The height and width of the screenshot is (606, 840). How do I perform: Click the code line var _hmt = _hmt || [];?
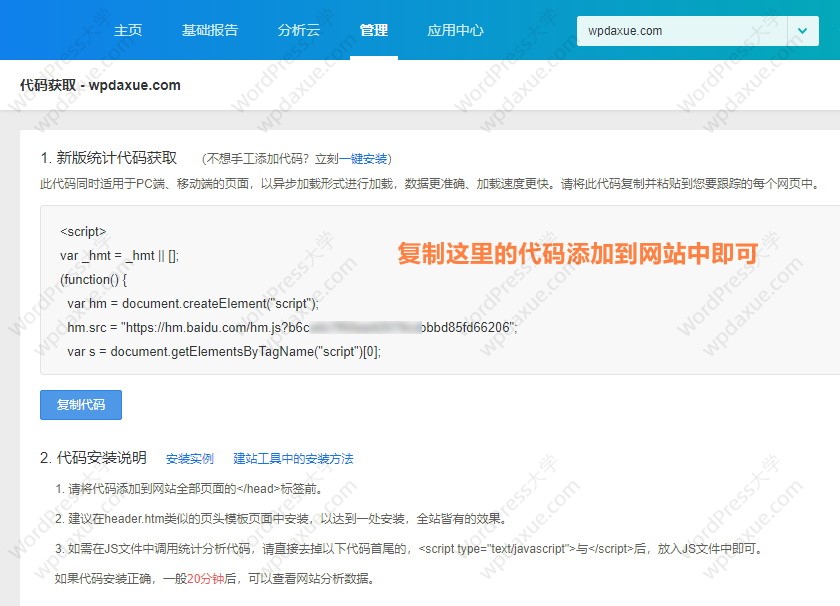tap(119, 256)
